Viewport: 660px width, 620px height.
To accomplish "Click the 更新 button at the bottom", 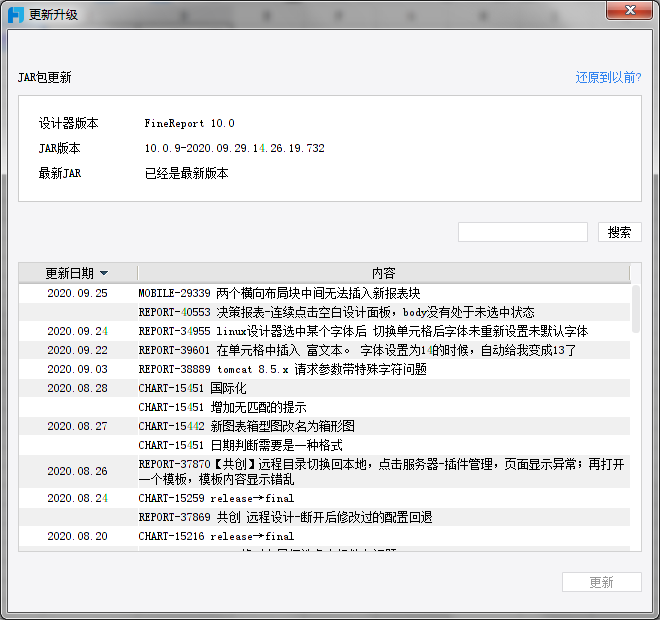I will [601, 582].
